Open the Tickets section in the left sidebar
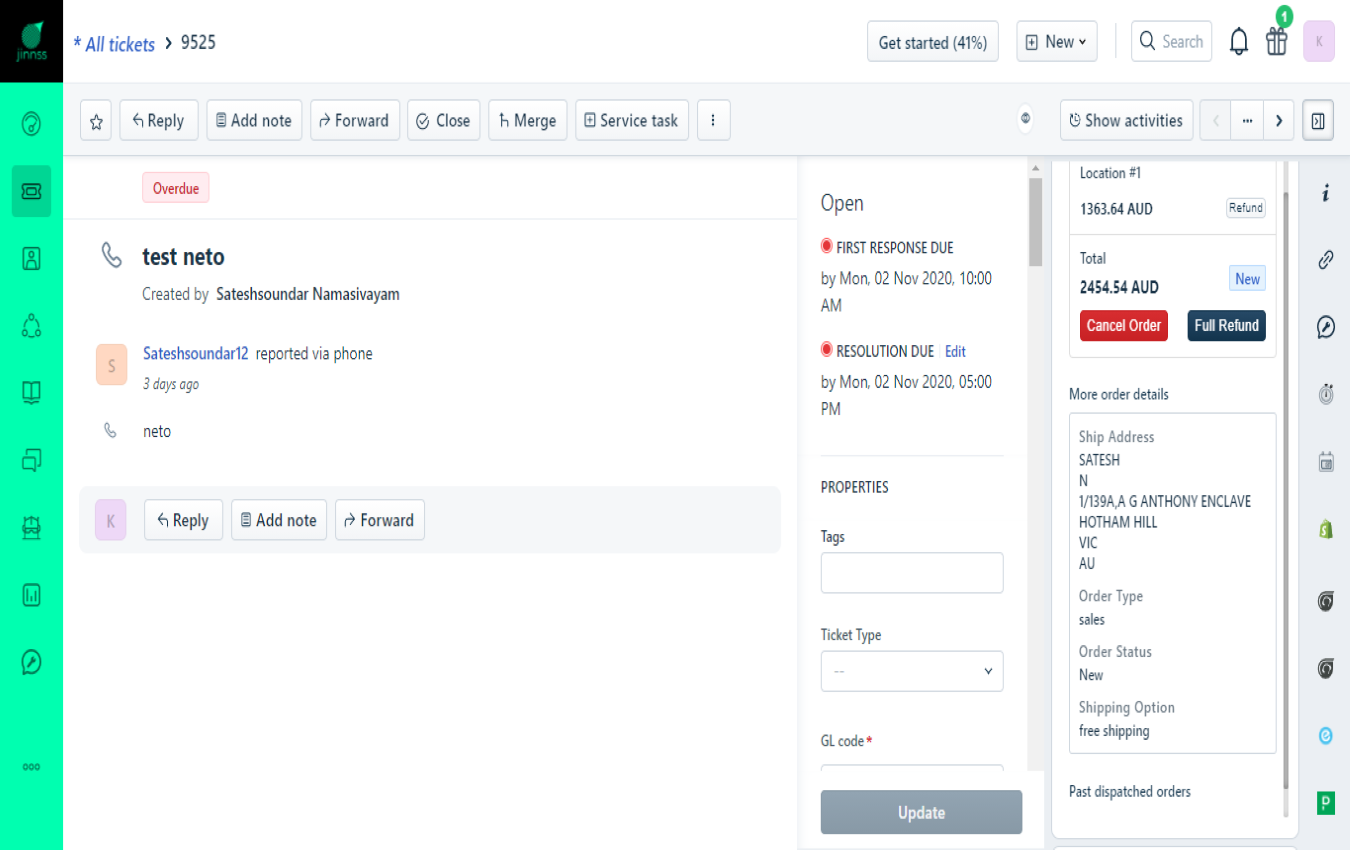 [x=31, y=190]
